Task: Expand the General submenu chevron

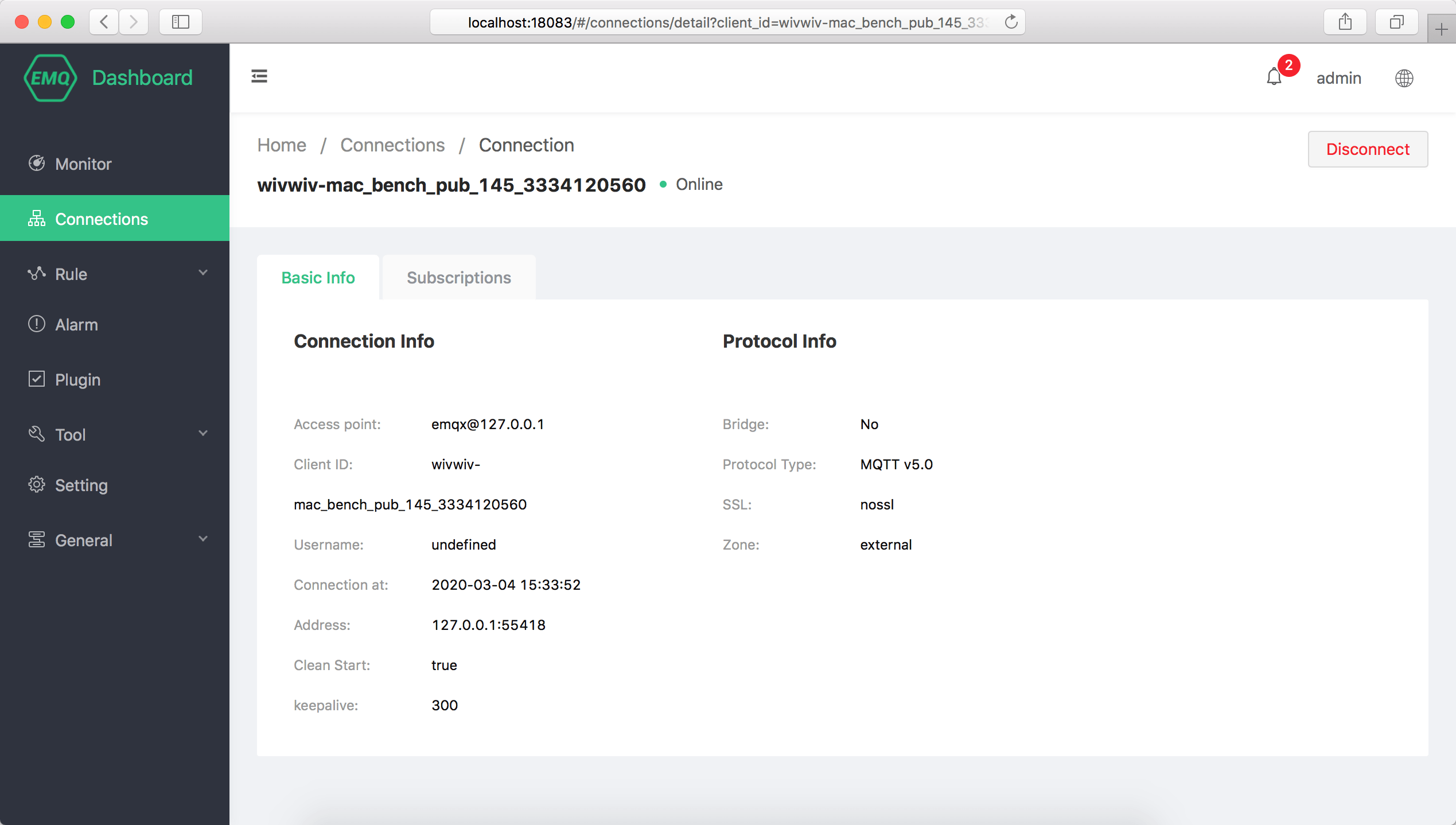Action: pos(203,539)
